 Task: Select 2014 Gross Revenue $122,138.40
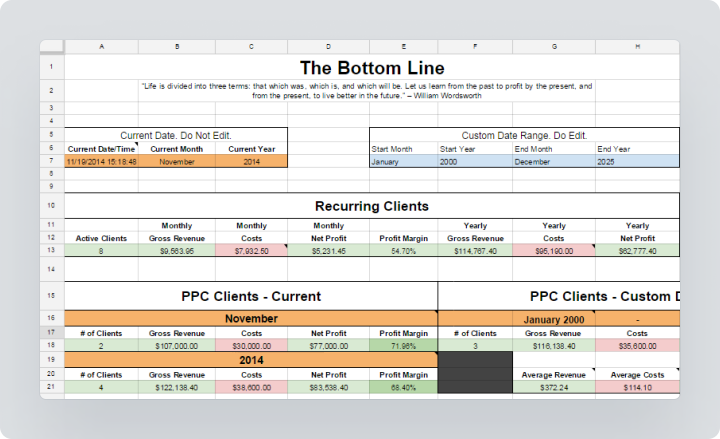pyautogui.click(x=177, y=387)
